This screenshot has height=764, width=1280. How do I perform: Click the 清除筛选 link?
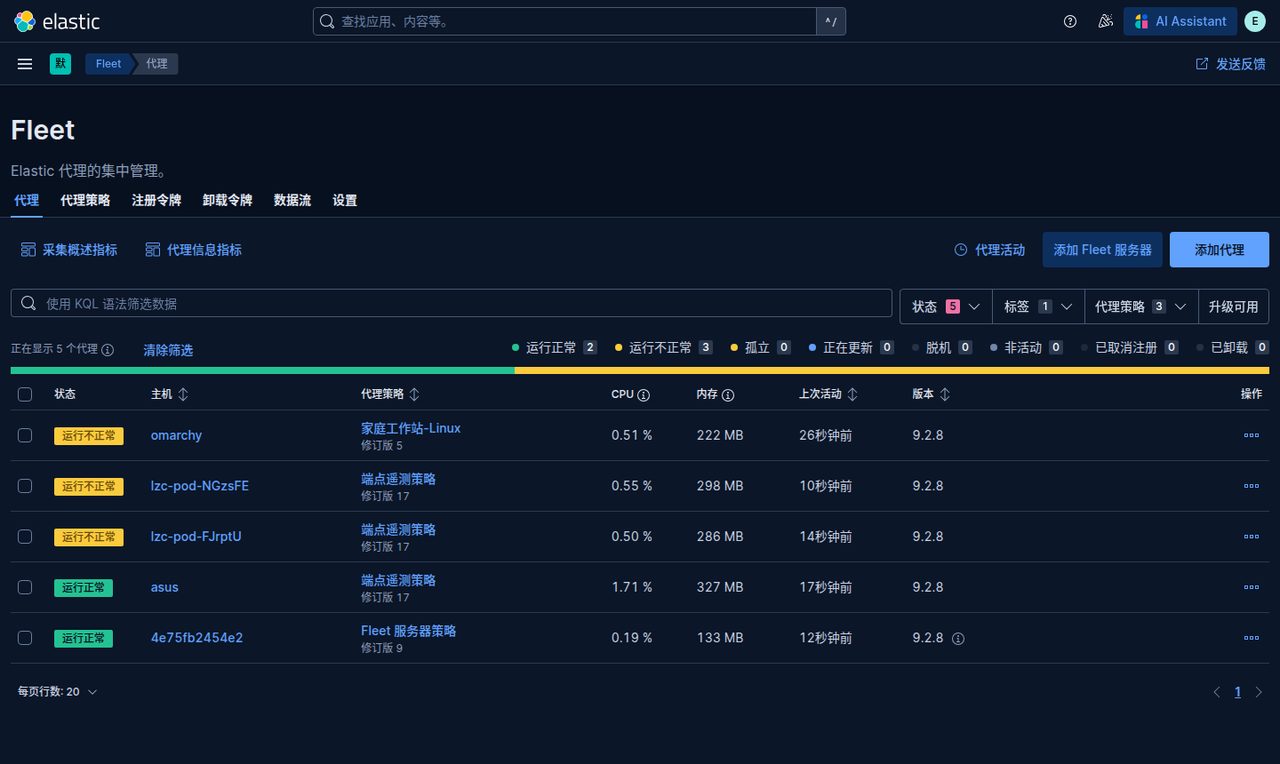168,350
